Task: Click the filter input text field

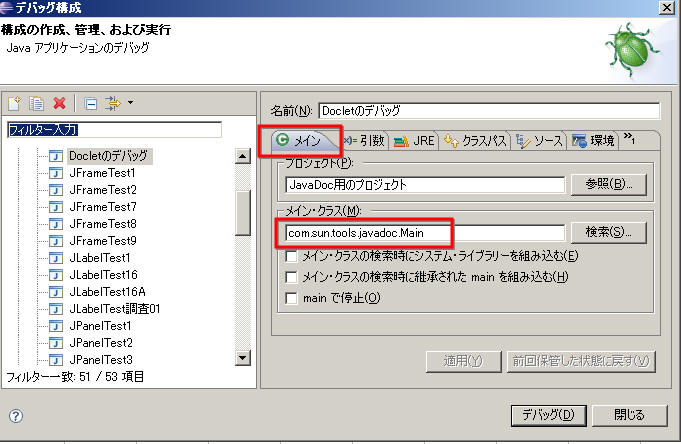Action: (x=113, y=130)
